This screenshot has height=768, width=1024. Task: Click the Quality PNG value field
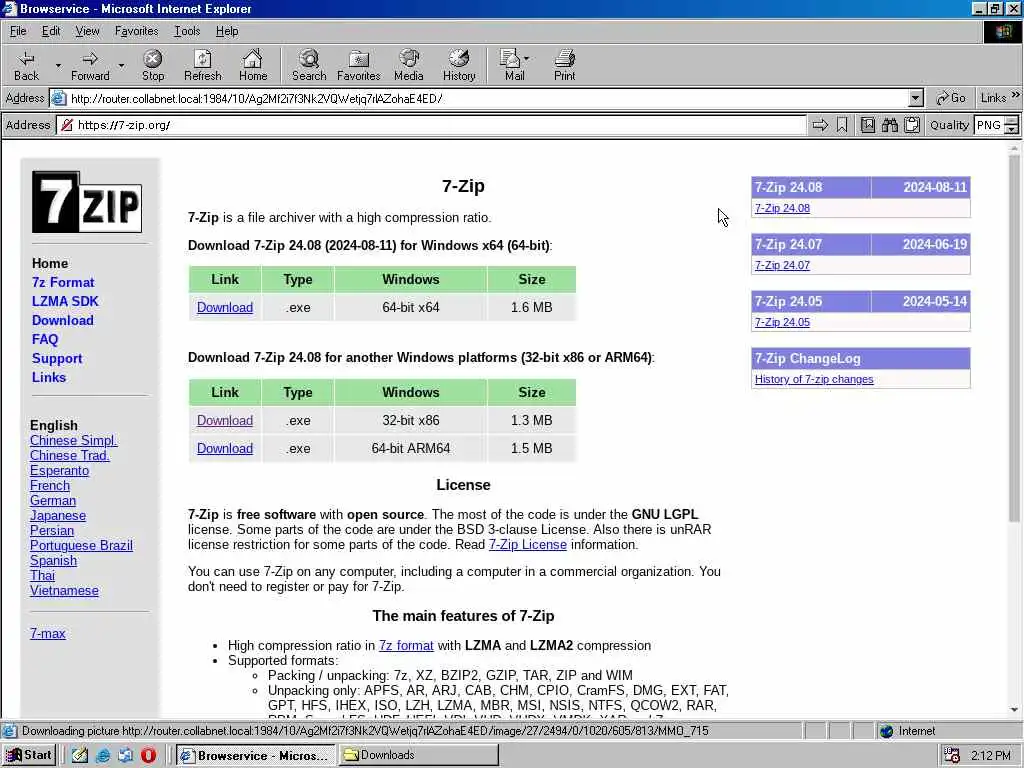[989, 125]
